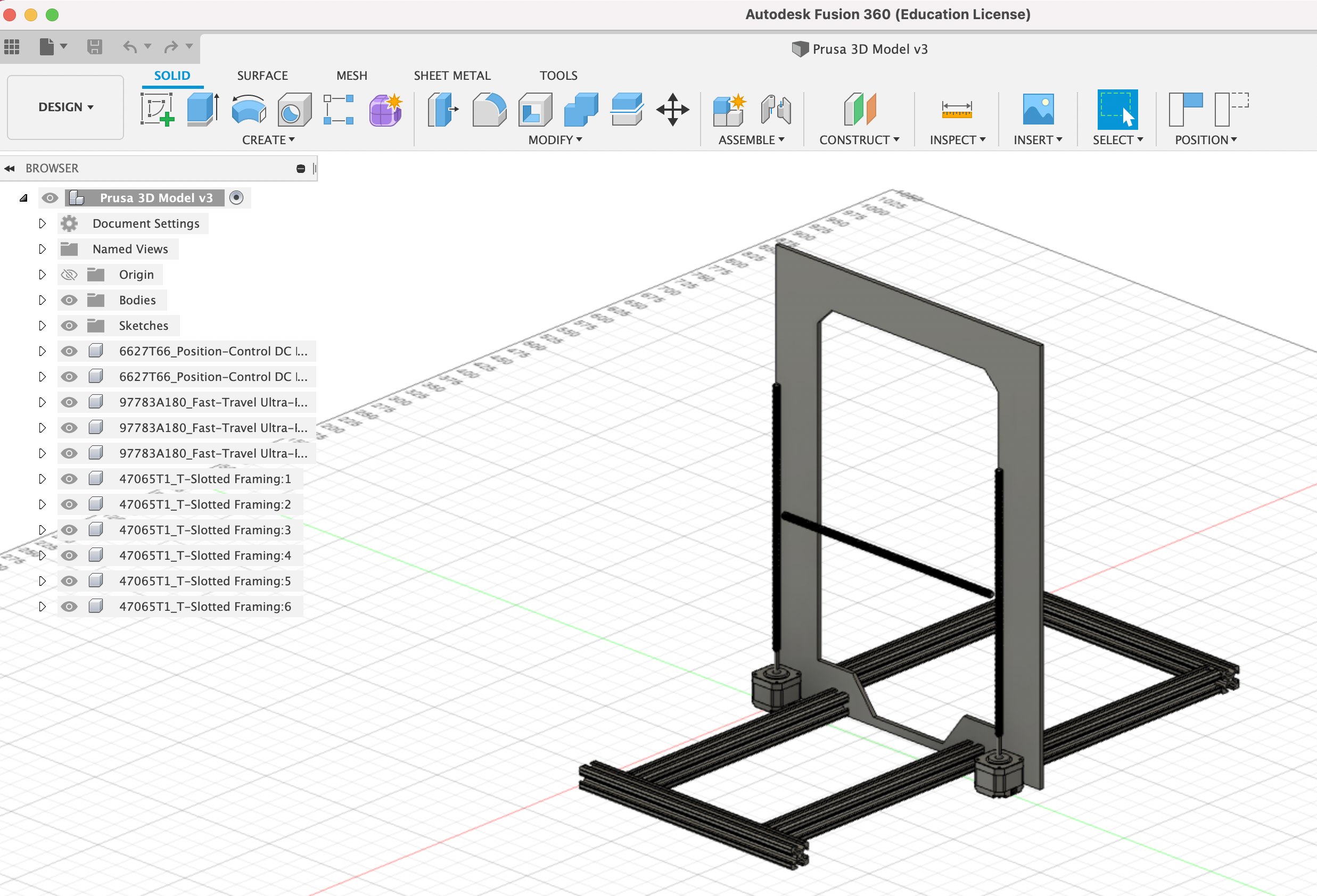Switch to the SOLID tab
This screenshot has height=896, width=1317.
click(x=172, y=76)
